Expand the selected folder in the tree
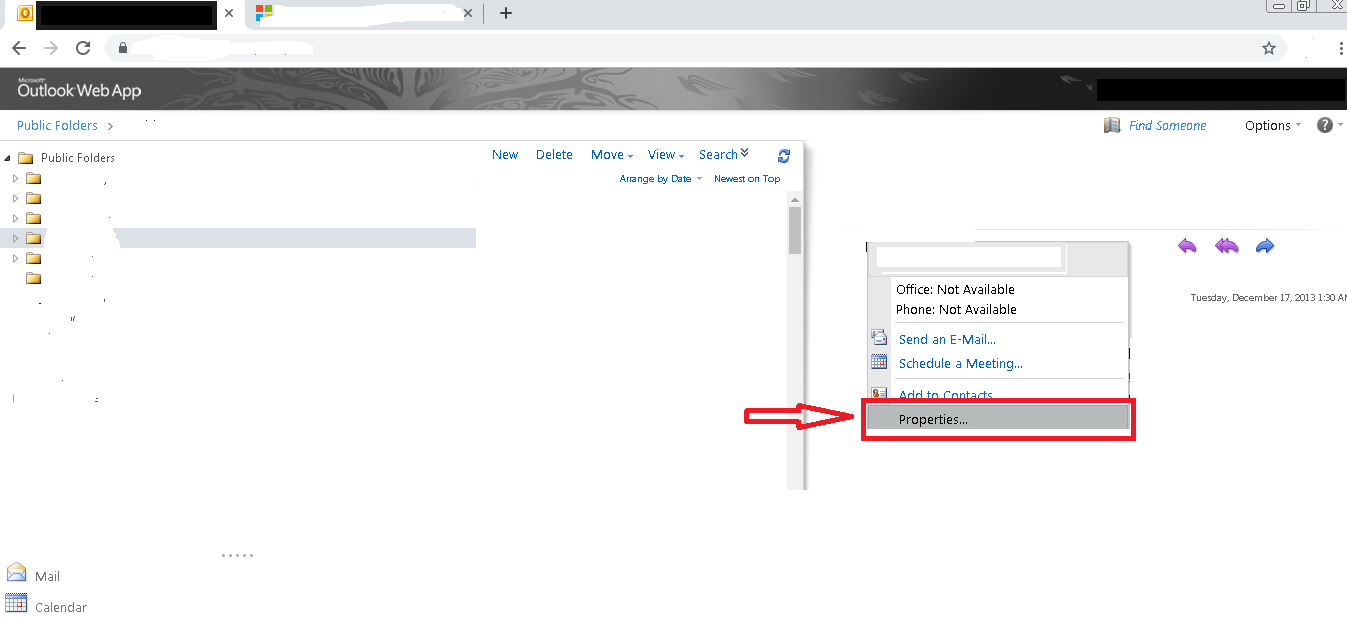1347x621 pixels. coord(15,238)
